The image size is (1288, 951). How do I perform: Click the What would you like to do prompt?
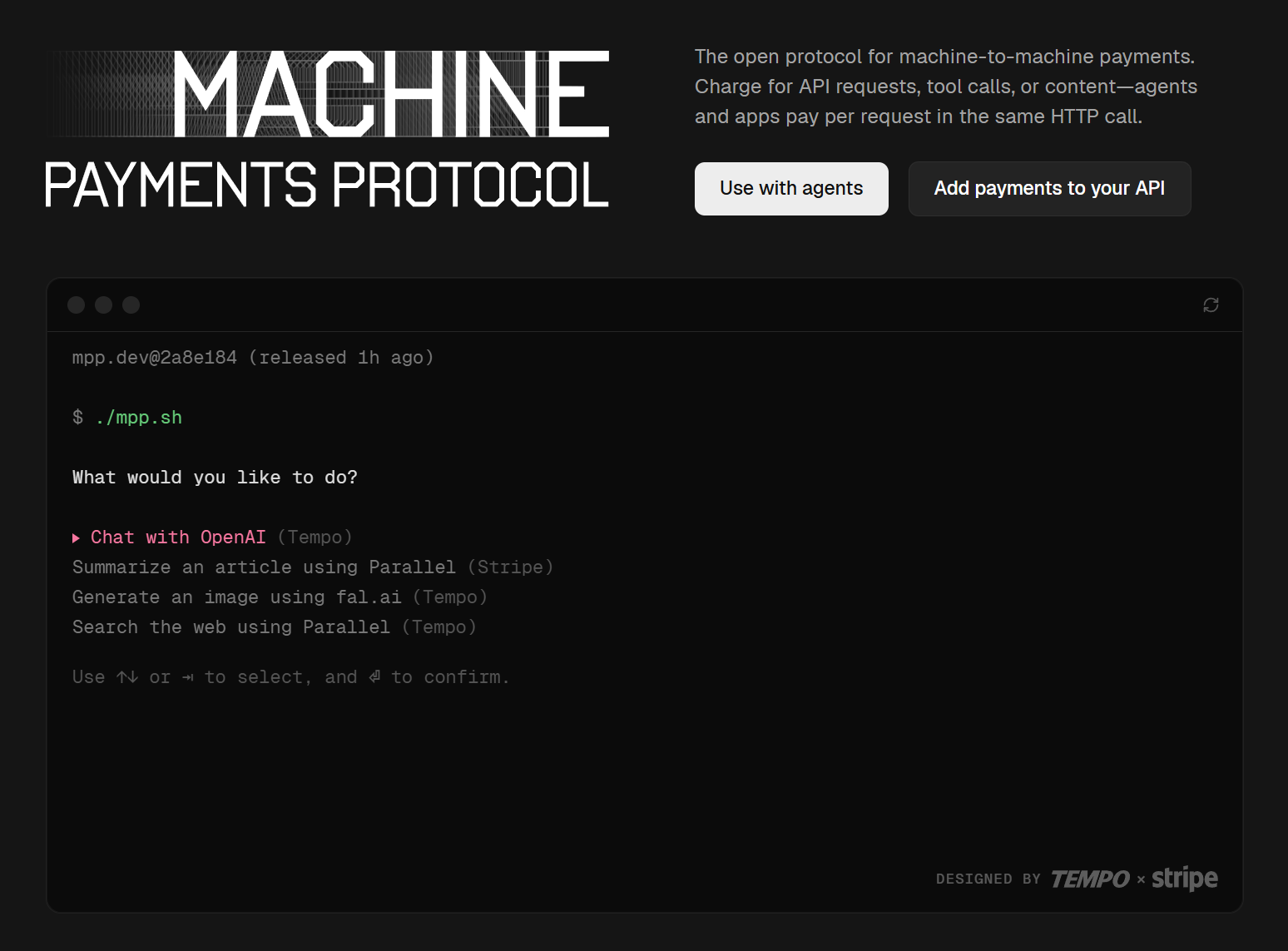tap(215, 477)
